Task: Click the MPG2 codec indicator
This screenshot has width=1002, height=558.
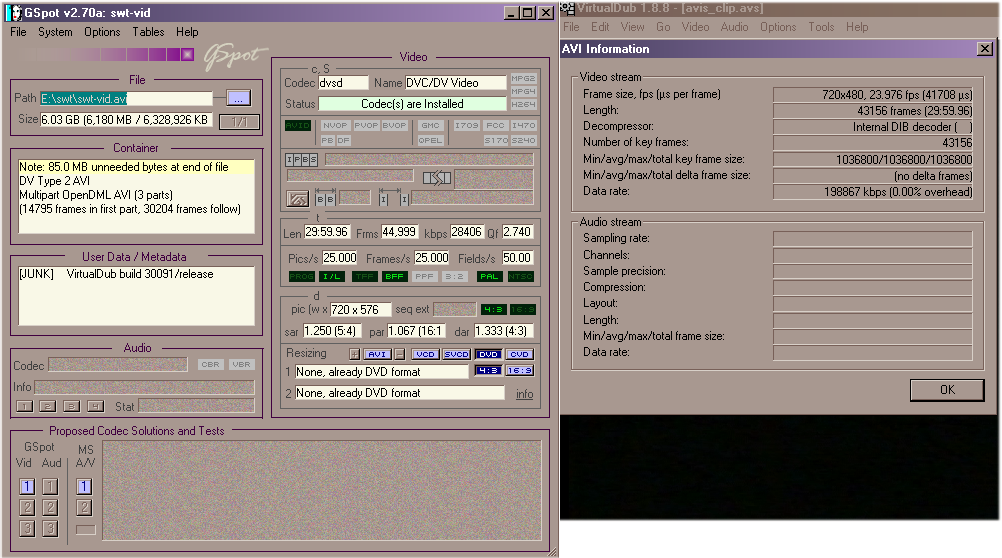Action: [523, 78]
